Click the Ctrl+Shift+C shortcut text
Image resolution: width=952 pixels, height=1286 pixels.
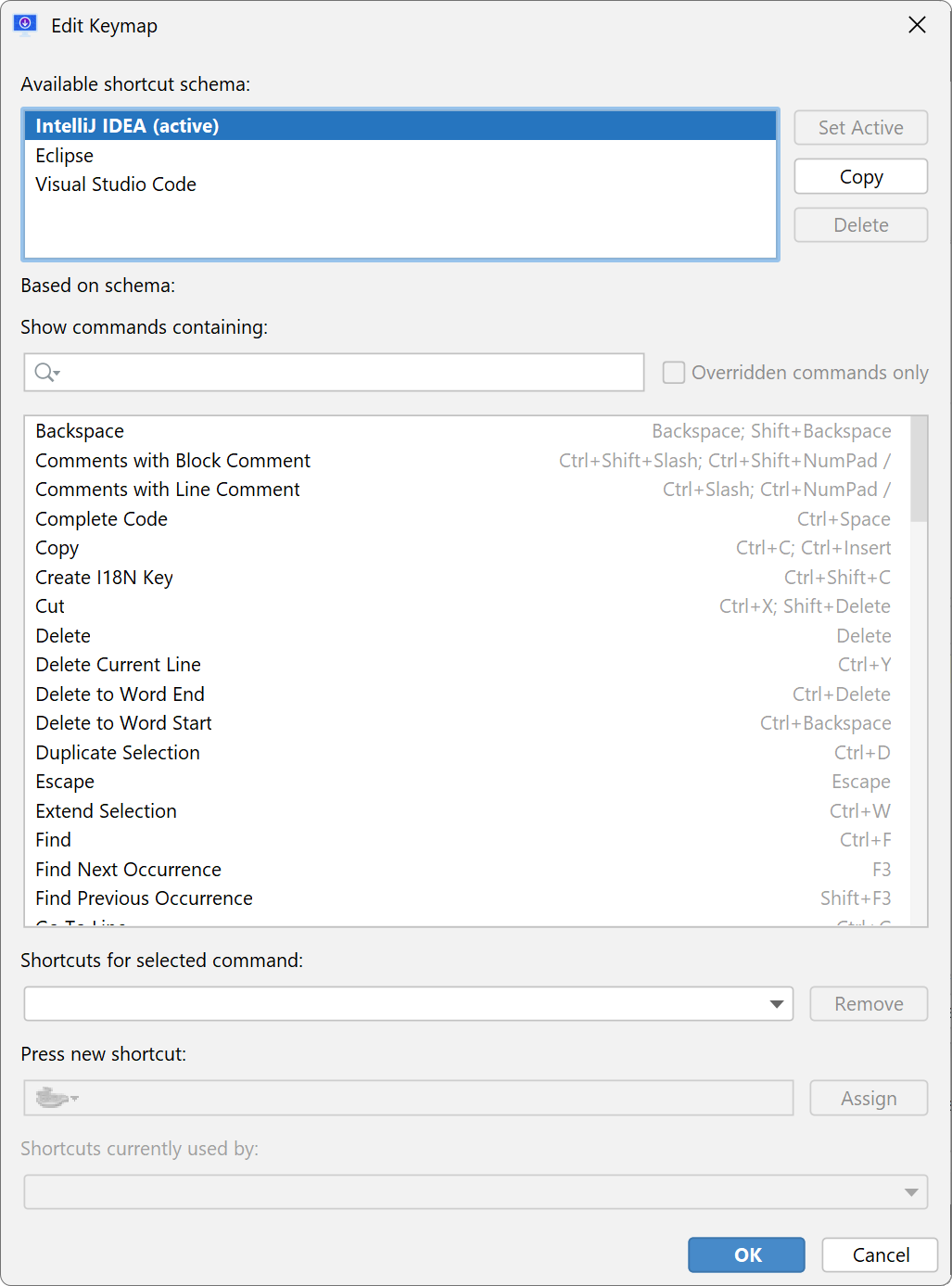tap(837, 578)
